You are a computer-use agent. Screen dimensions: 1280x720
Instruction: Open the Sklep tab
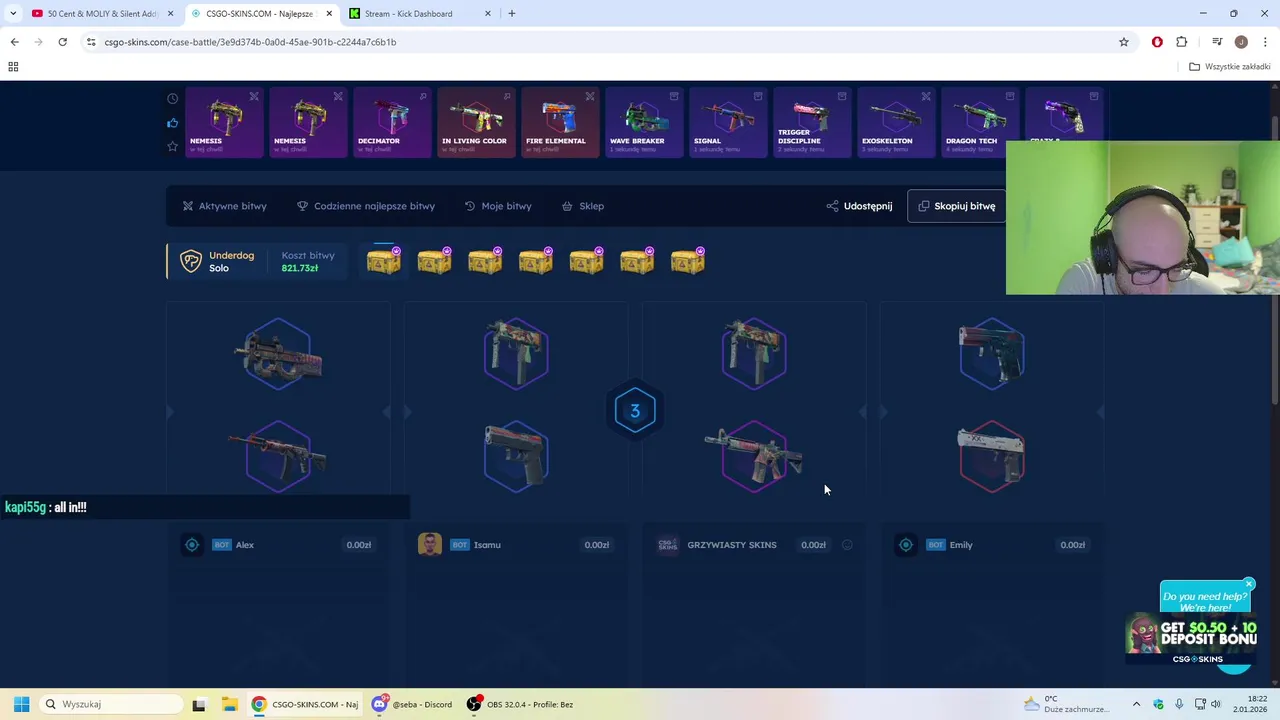tap(582, 206)
